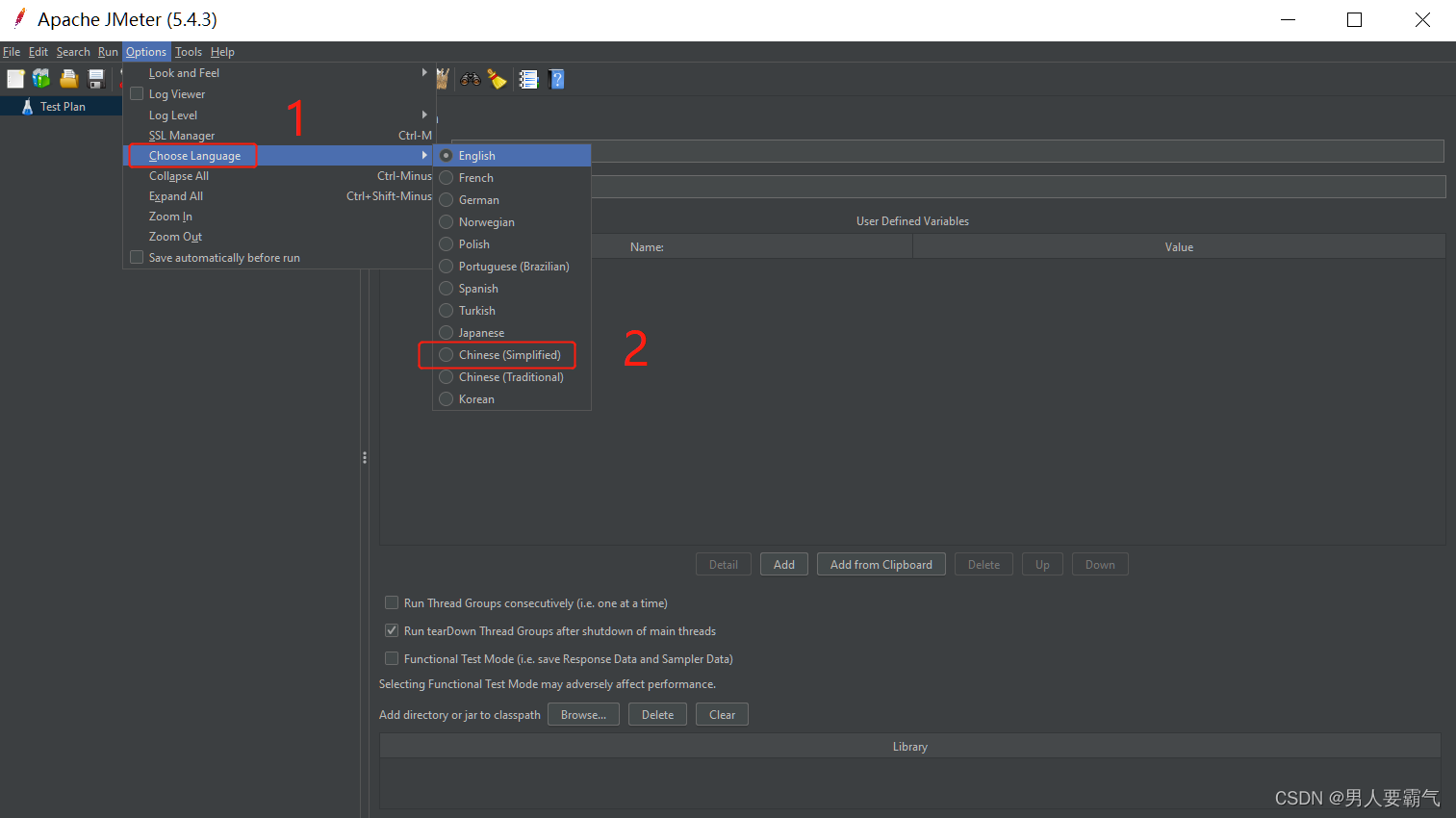Open the Search menu

[x=73, y=52]
